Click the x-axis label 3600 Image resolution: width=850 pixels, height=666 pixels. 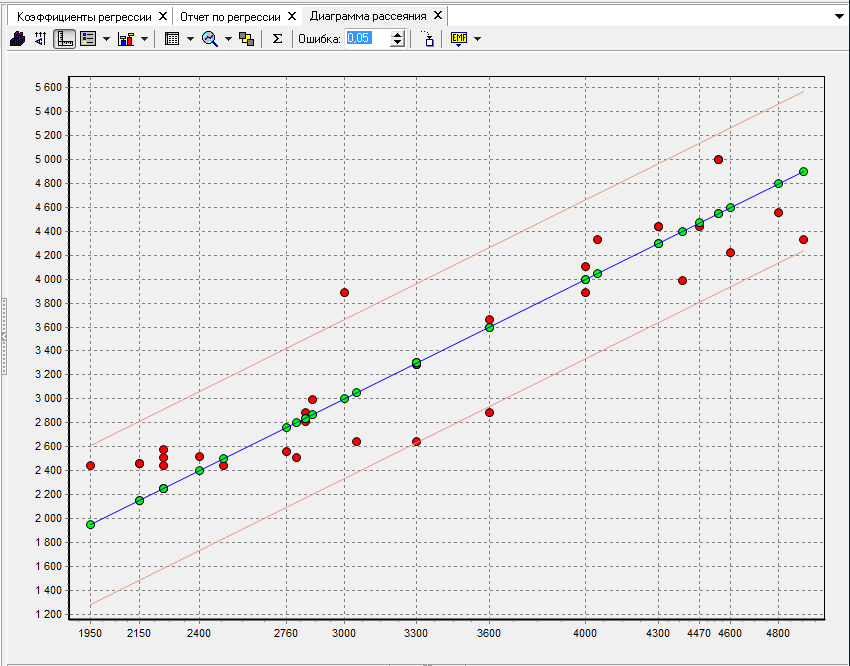tap(489, 633)
